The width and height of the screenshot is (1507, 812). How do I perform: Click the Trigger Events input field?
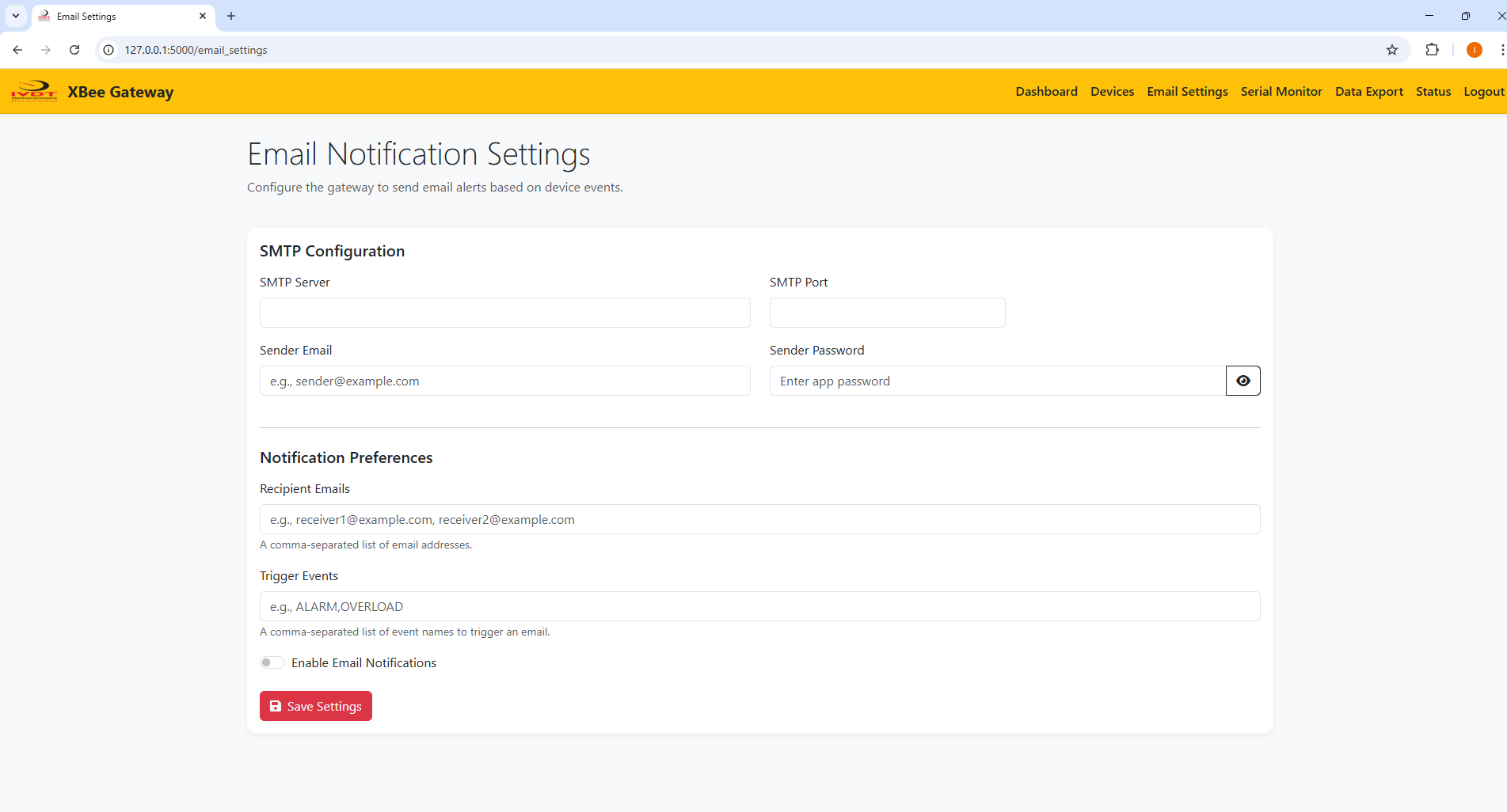(x=759, y=606)
